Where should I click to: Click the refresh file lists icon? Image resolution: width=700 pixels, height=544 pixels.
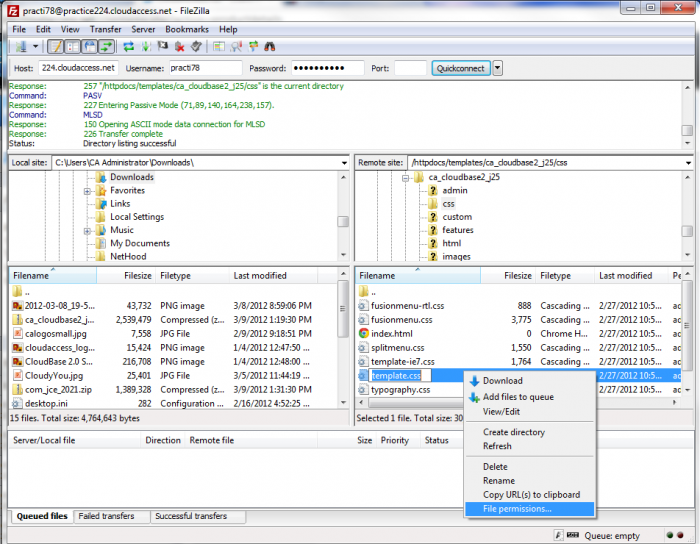pyautogui.click(x=128, y=46)
